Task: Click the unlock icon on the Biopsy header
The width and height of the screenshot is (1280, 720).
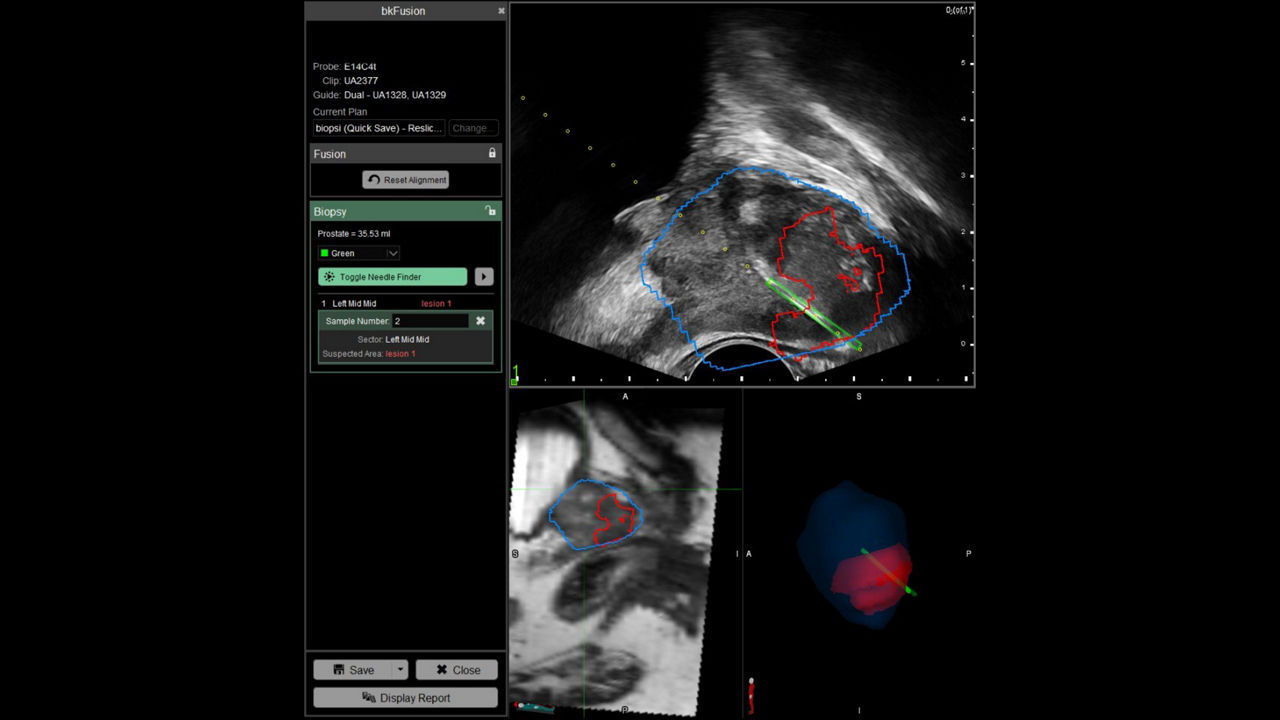Action: [x=489, y=211]
